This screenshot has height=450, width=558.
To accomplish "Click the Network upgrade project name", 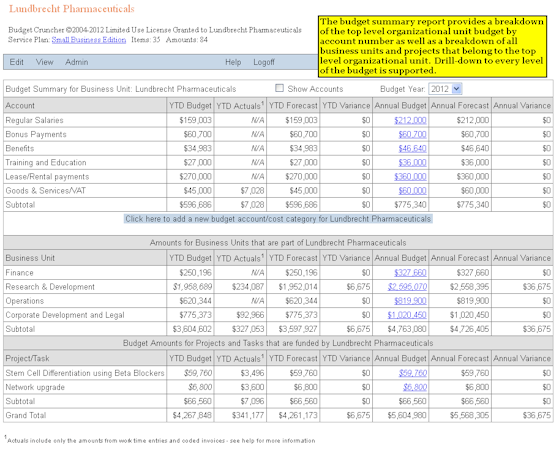I will [35, 387].
